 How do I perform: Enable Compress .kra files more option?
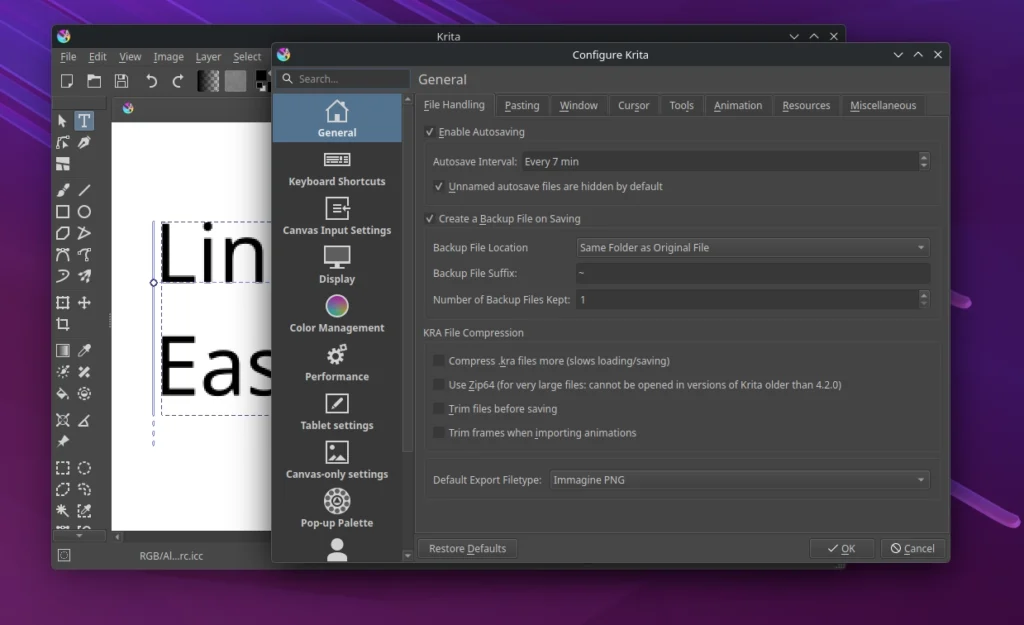tap(438, 360)
